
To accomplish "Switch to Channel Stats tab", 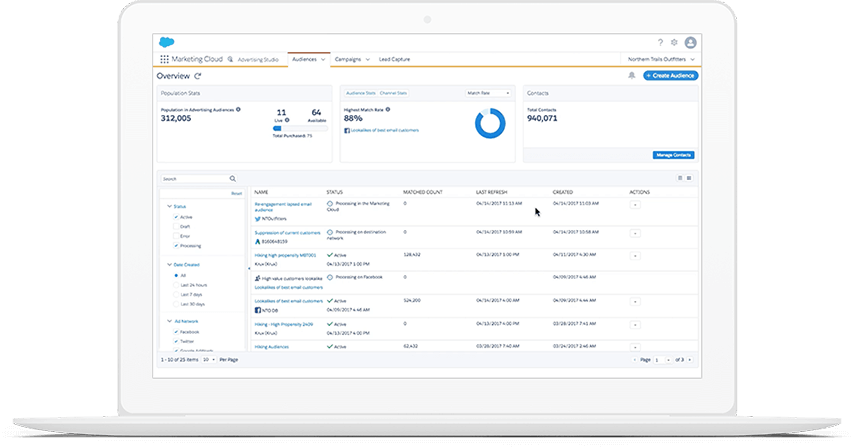I will 394,93.
